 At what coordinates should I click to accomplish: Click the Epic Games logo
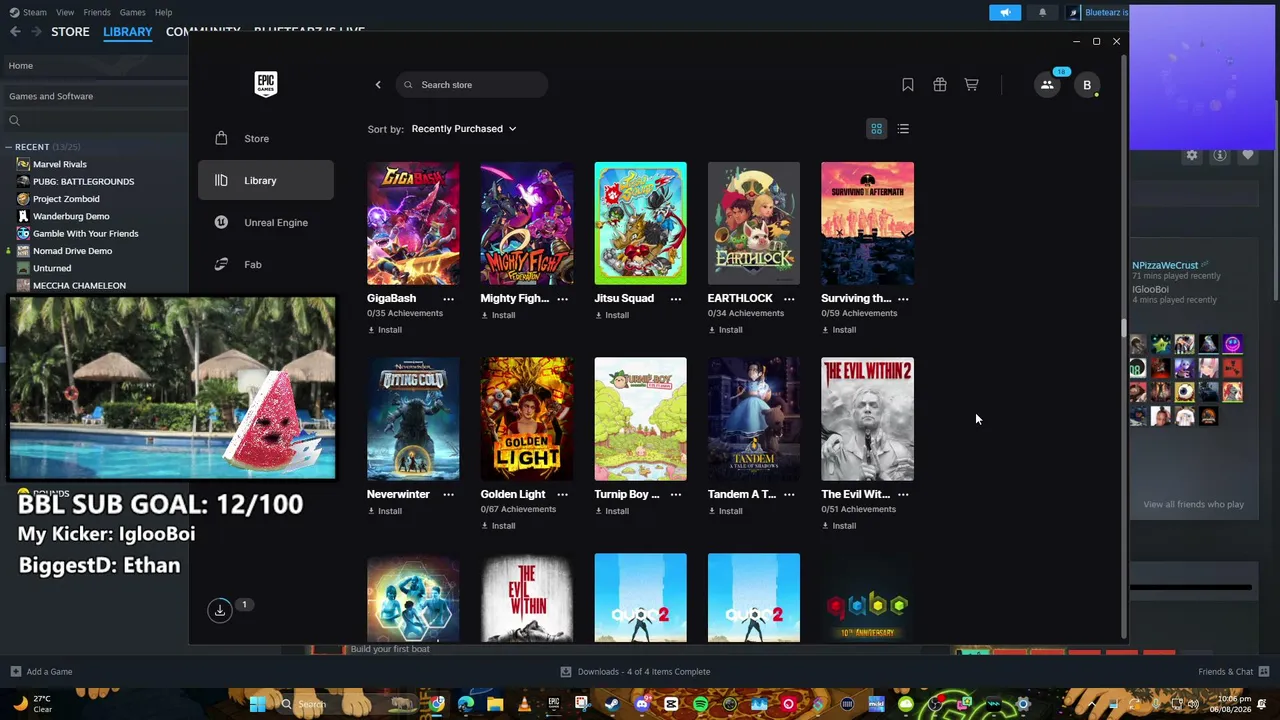pyautogui.click(x=265, y=84)
